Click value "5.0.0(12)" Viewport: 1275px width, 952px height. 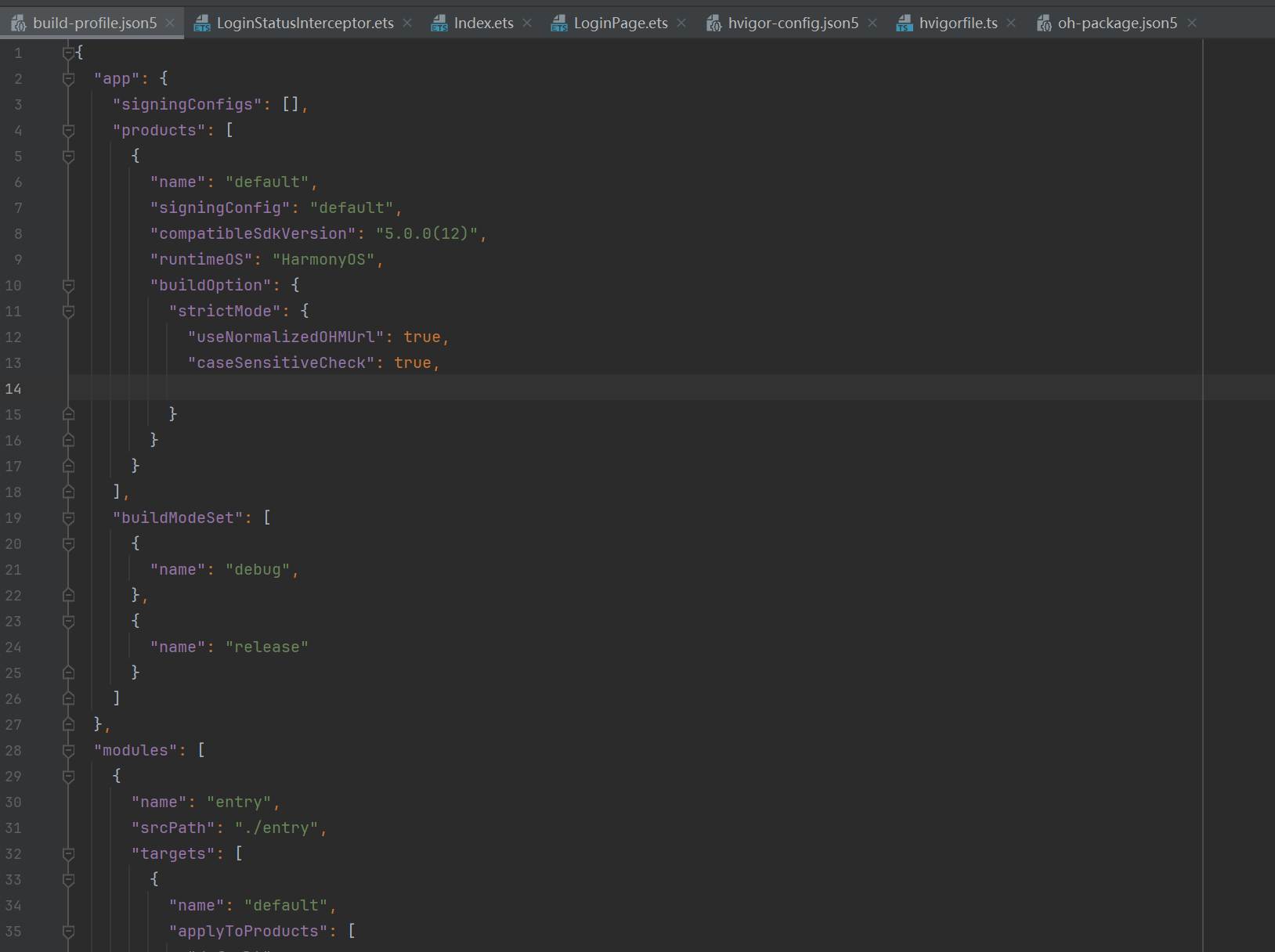427,234
